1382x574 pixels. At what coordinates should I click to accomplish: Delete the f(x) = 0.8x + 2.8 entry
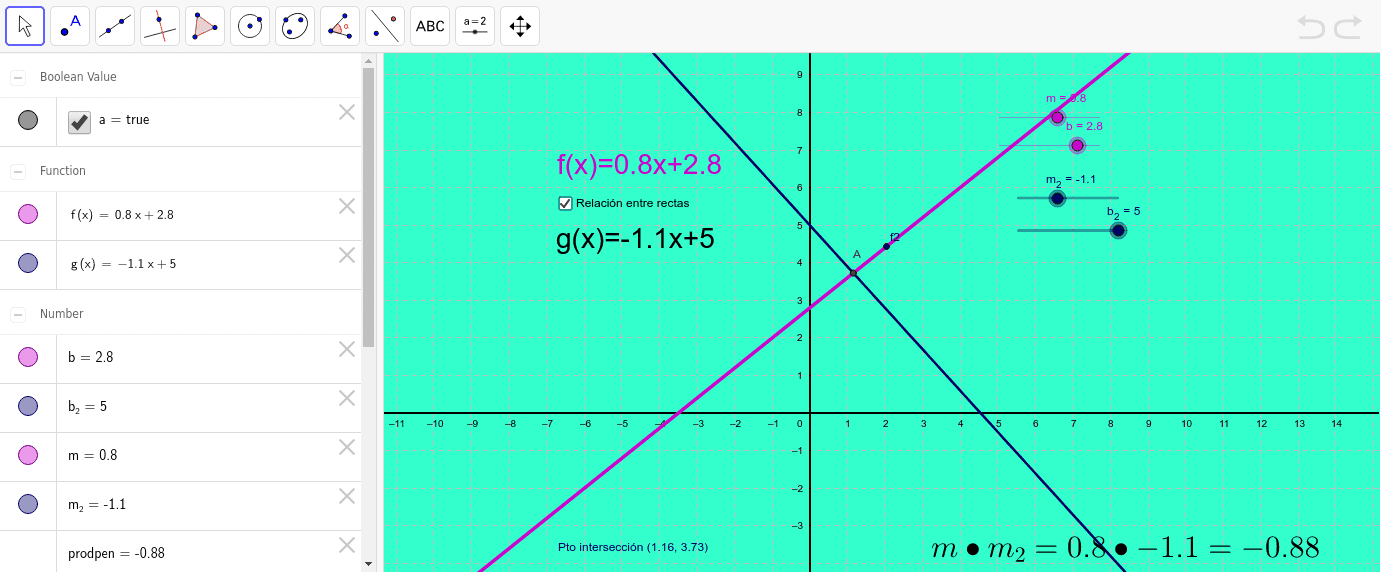click(347, 206)
